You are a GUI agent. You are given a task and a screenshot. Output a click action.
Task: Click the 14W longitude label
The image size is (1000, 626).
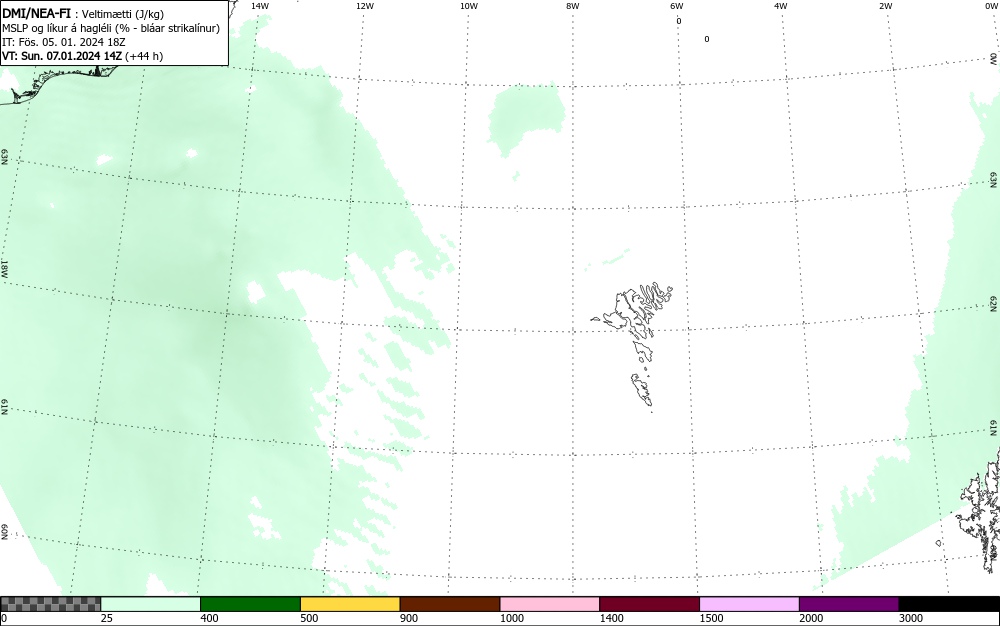[x=260, y=6]
